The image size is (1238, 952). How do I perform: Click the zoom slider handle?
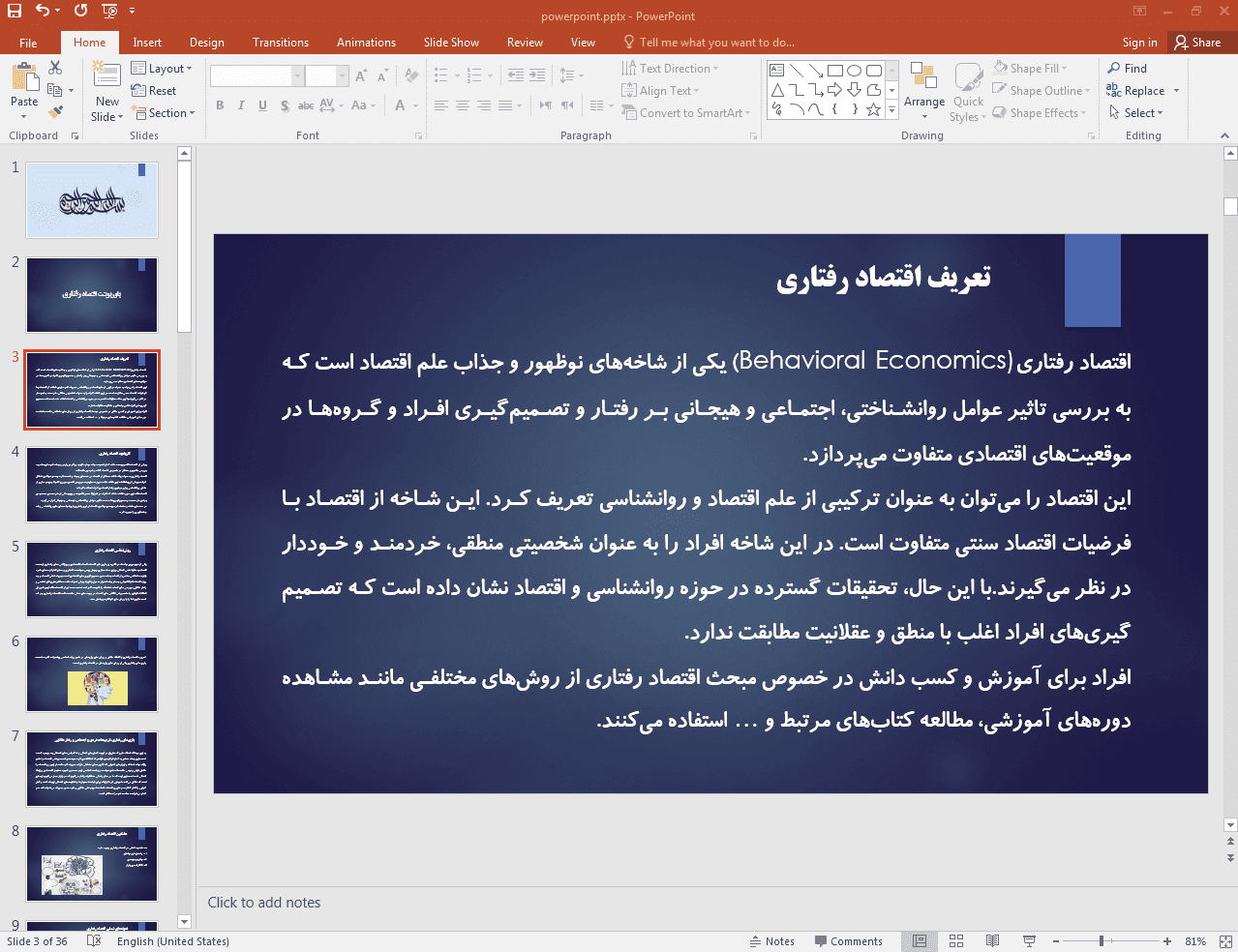coord(1102,941)
